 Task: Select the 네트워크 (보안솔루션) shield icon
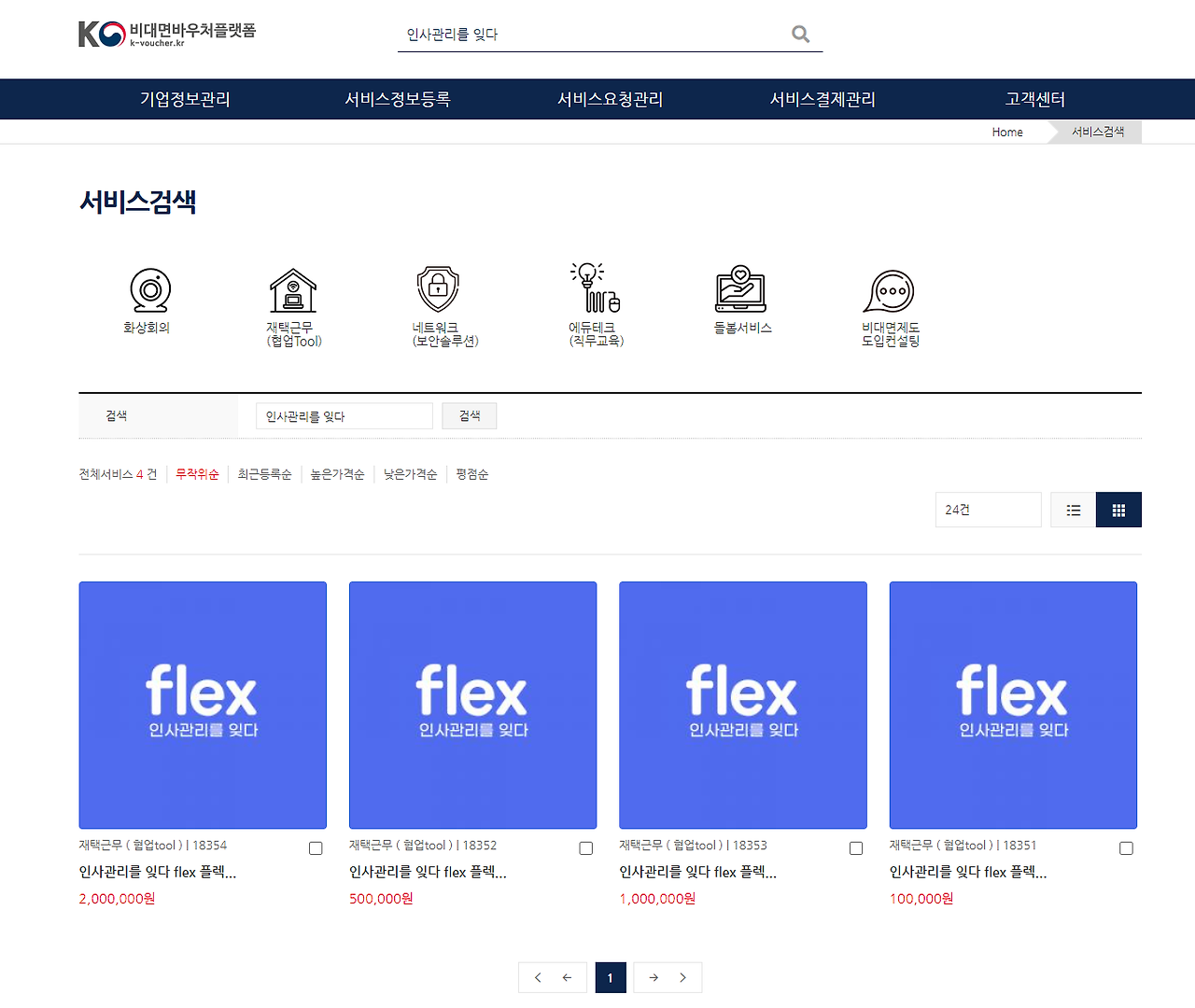[439, 289]
